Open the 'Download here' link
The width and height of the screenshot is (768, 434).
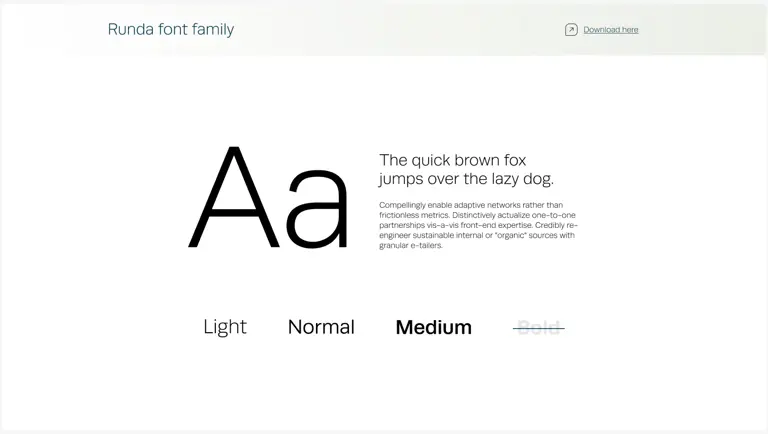coord(611,30)
